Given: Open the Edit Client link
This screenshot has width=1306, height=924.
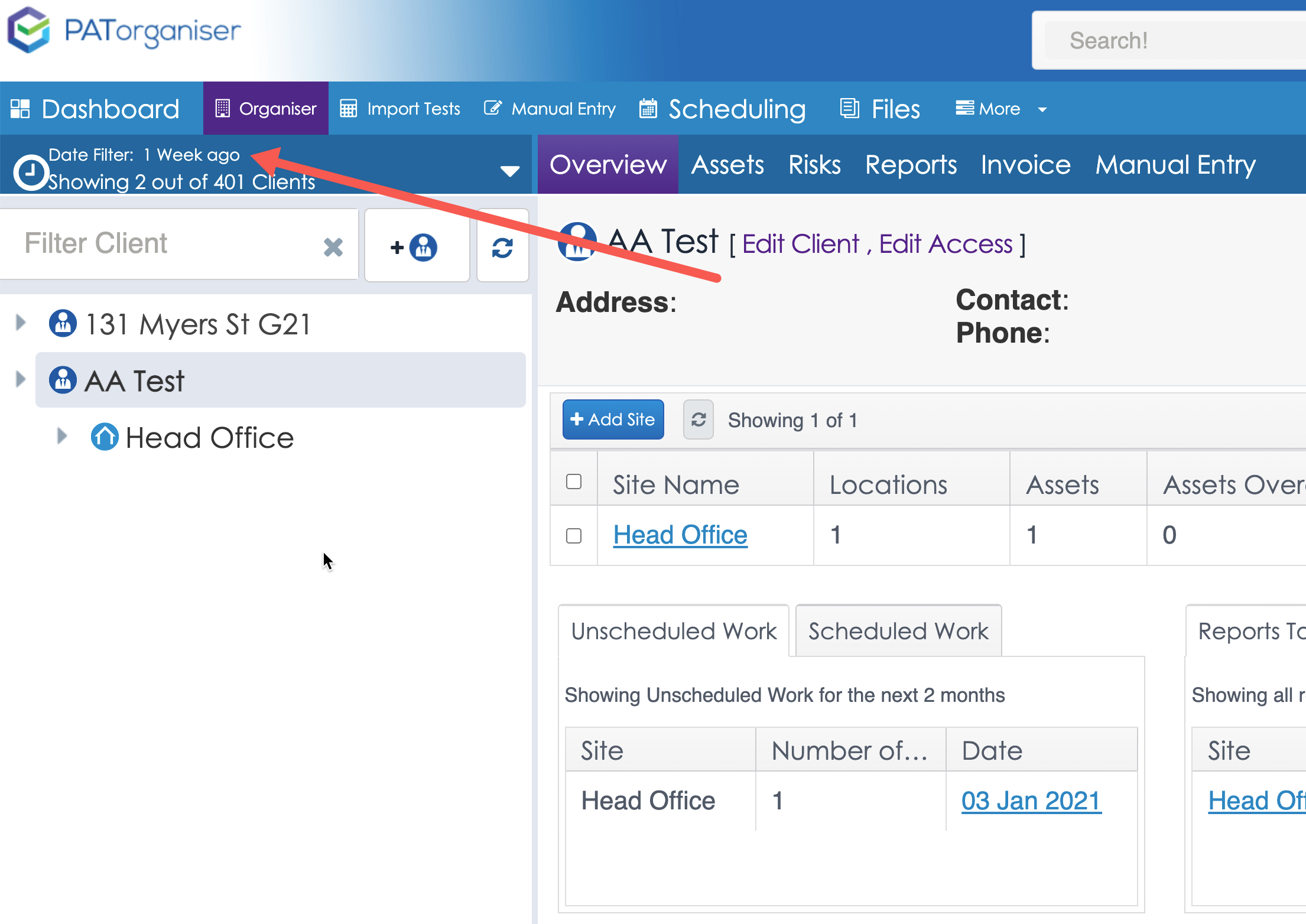Looking at the screenshot, I should click(x=800, y=244).
